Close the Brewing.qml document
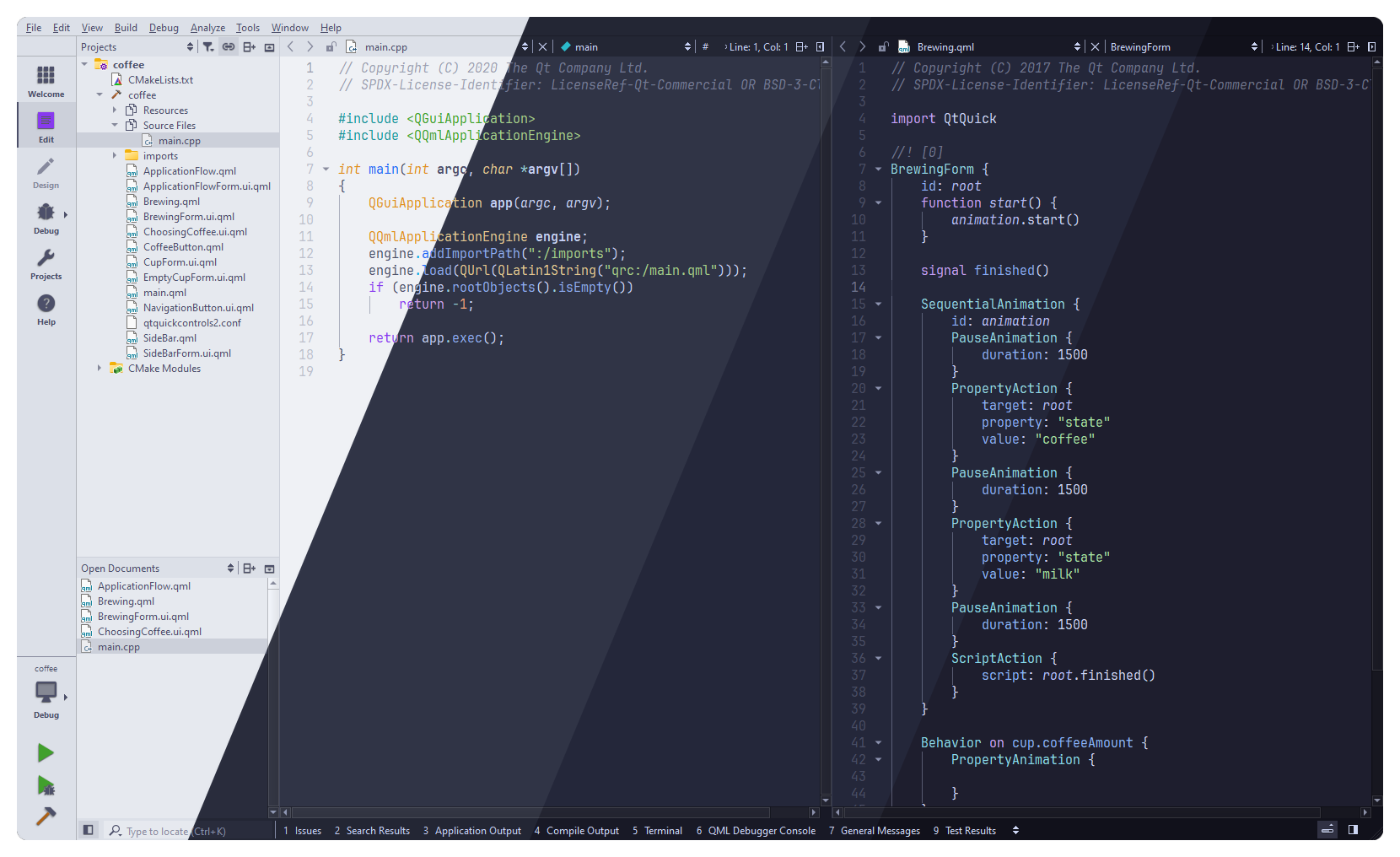 [x=1095, y=47]
